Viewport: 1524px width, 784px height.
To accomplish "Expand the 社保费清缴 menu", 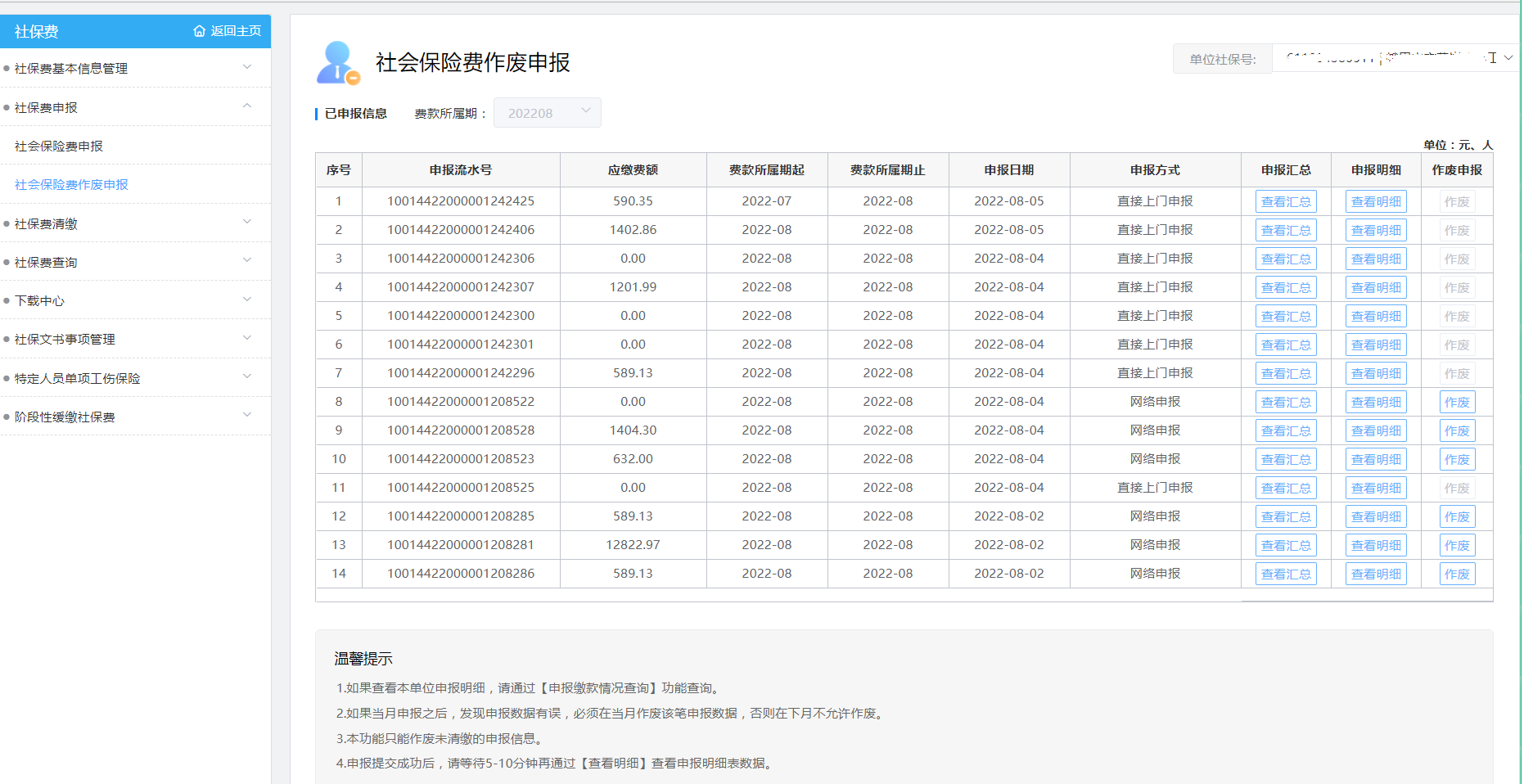I will tap(247, 223).
